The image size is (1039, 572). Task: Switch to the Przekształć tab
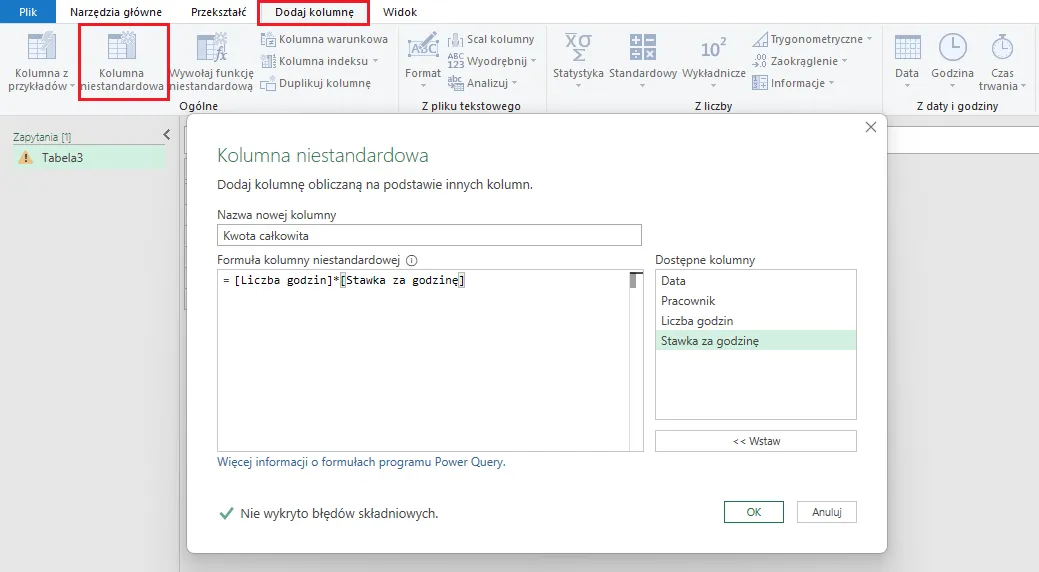pos(218,12)
